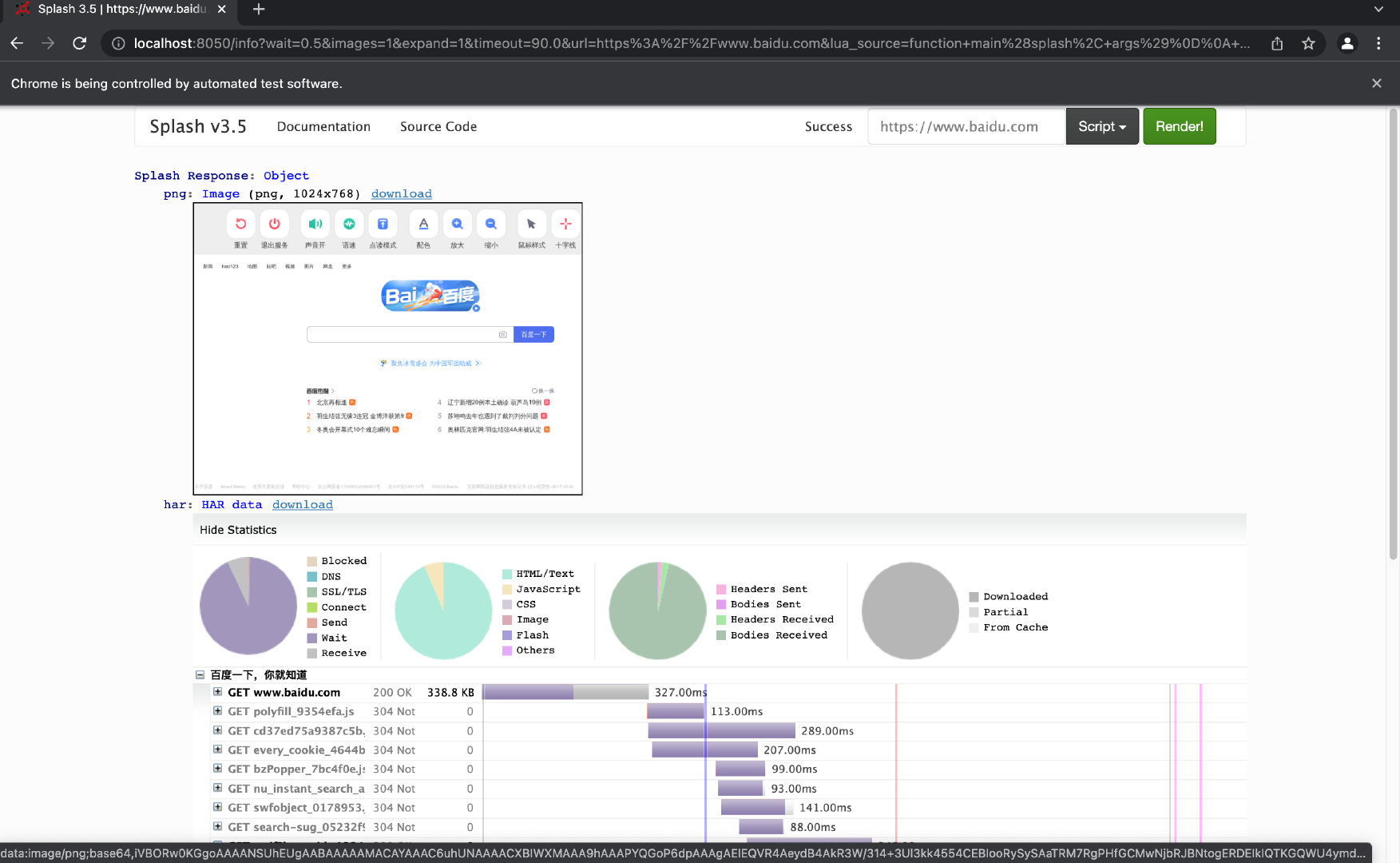The height and width of the screenshot is (863, 1400).
Task: Expand the GET cd37ed75a9387c5b request row
Action: pos(217,730)
